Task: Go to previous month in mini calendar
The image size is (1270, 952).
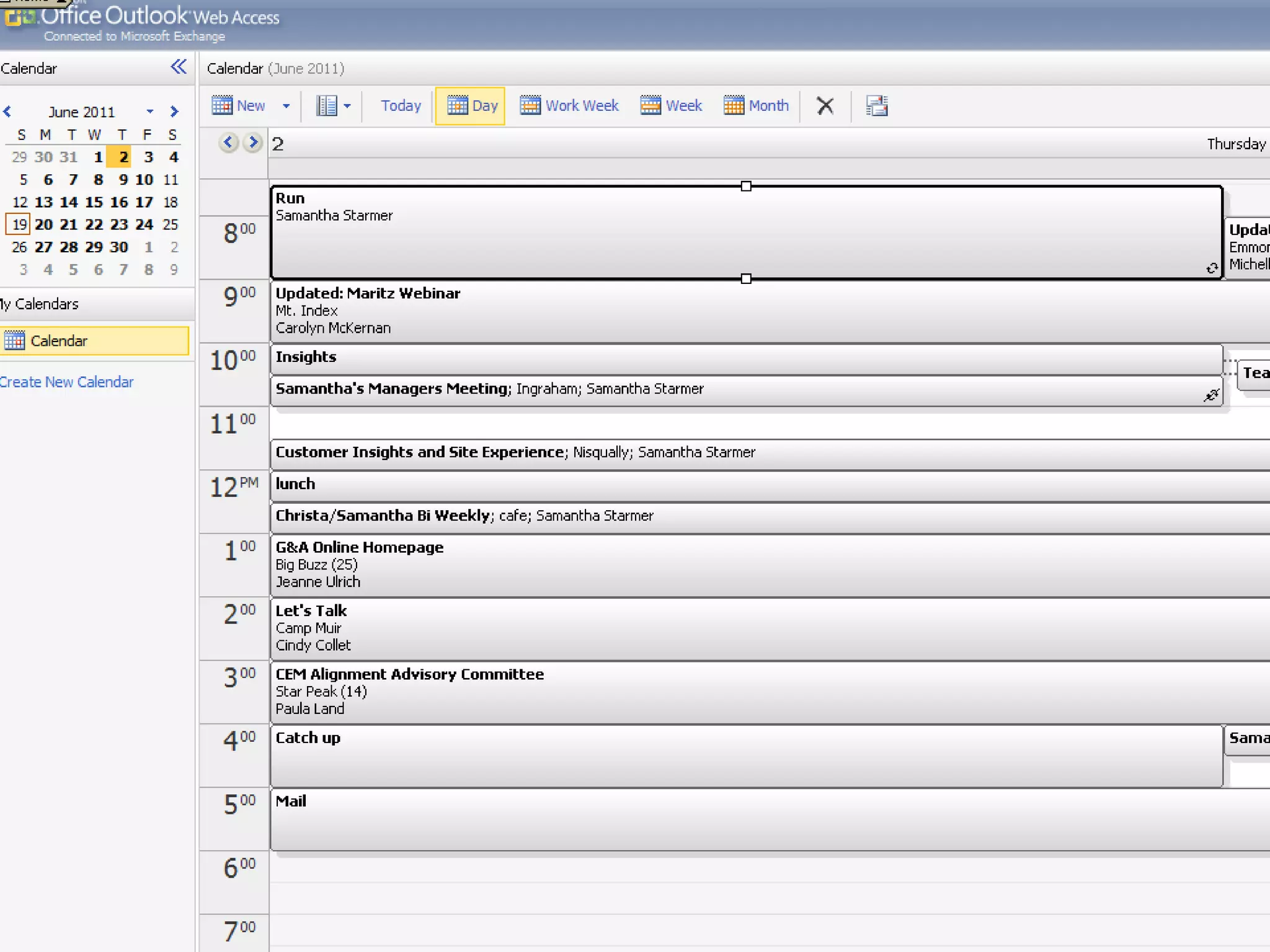Action: point(7,112)
